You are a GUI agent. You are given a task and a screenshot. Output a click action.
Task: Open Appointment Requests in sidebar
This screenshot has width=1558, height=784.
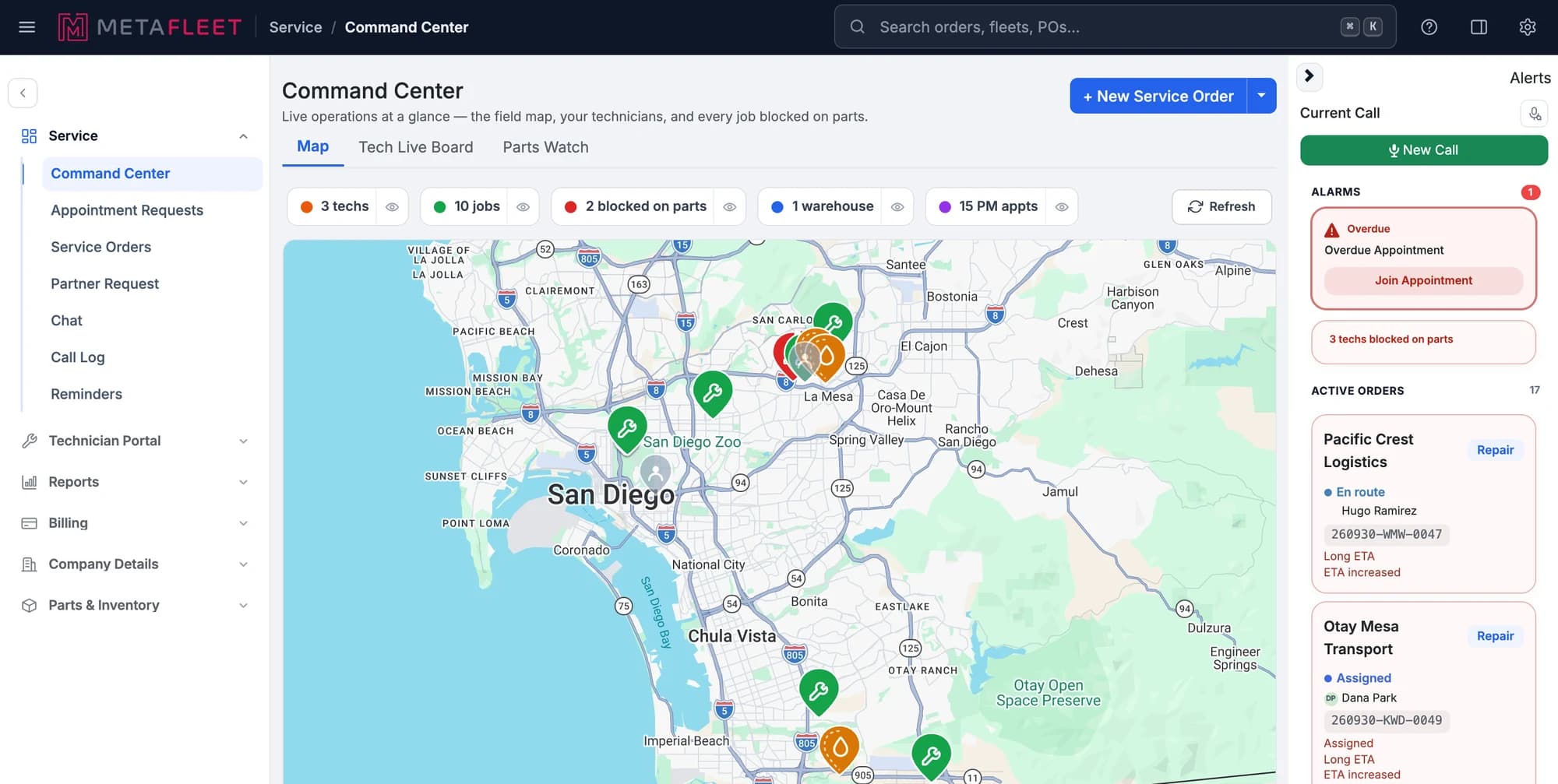click(127, 210)
